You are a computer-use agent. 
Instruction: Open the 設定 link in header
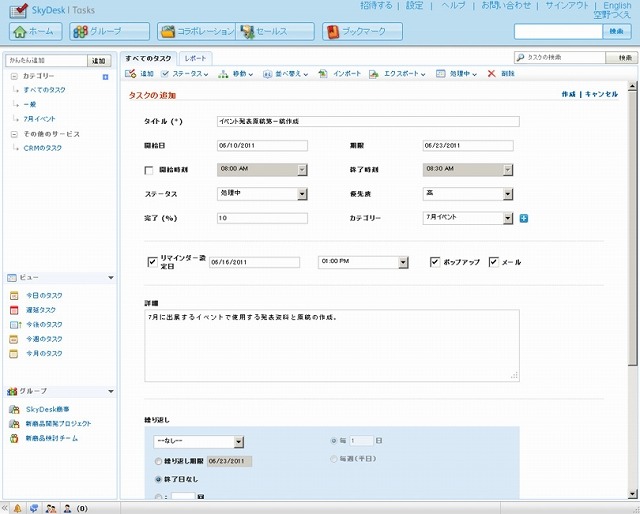tap(414, 5)
